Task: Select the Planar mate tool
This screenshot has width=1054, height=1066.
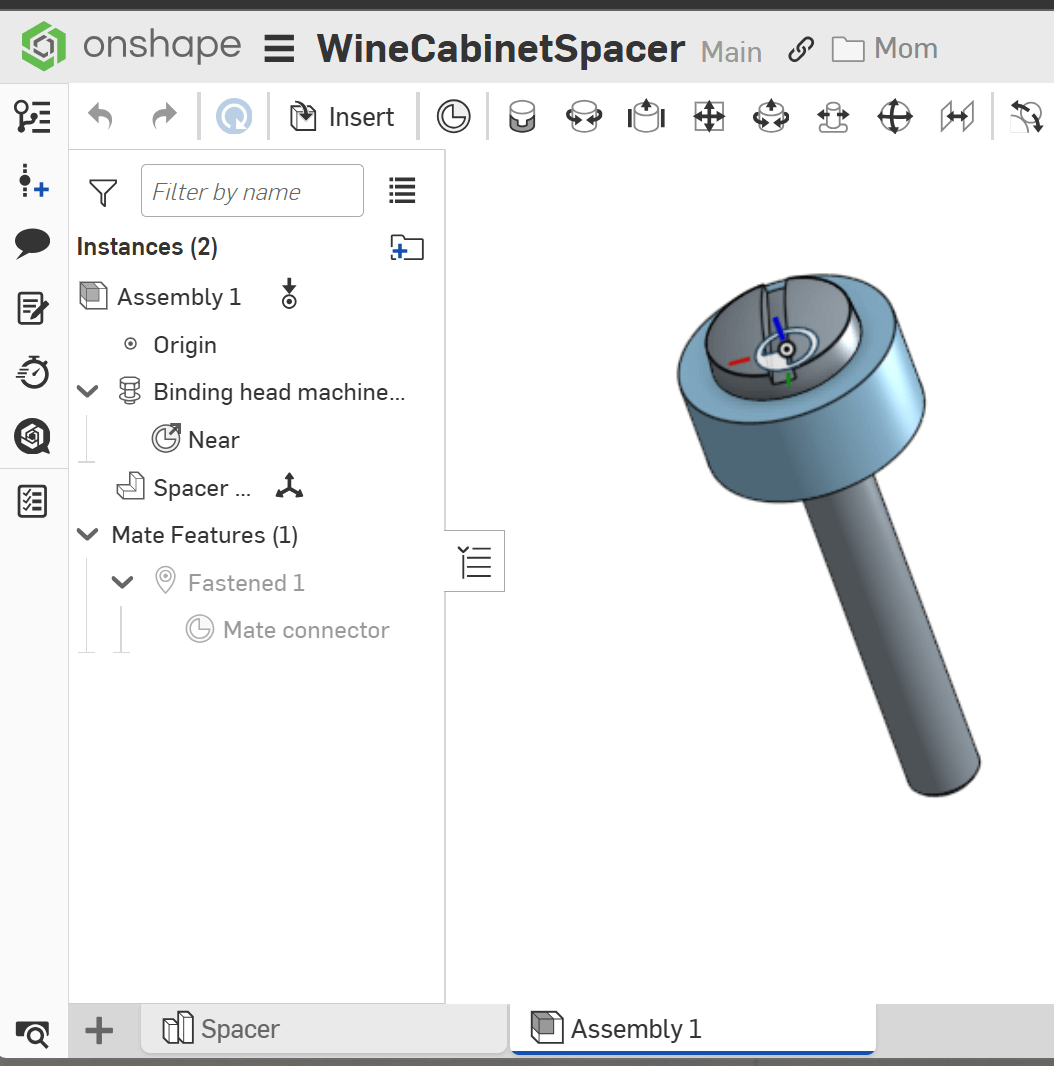Action: pos(709,116)
